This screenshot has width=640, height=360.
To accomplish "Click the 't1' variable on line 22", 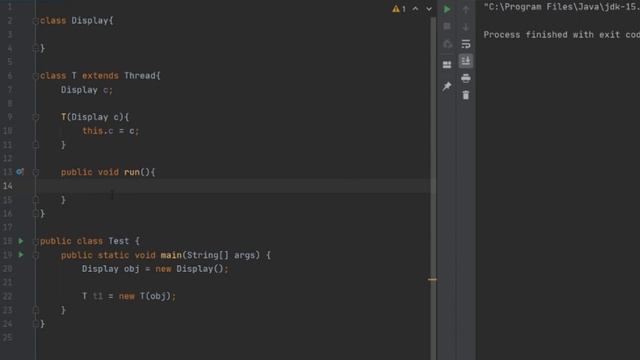I will pyautogui.click(x=98, y=296).
